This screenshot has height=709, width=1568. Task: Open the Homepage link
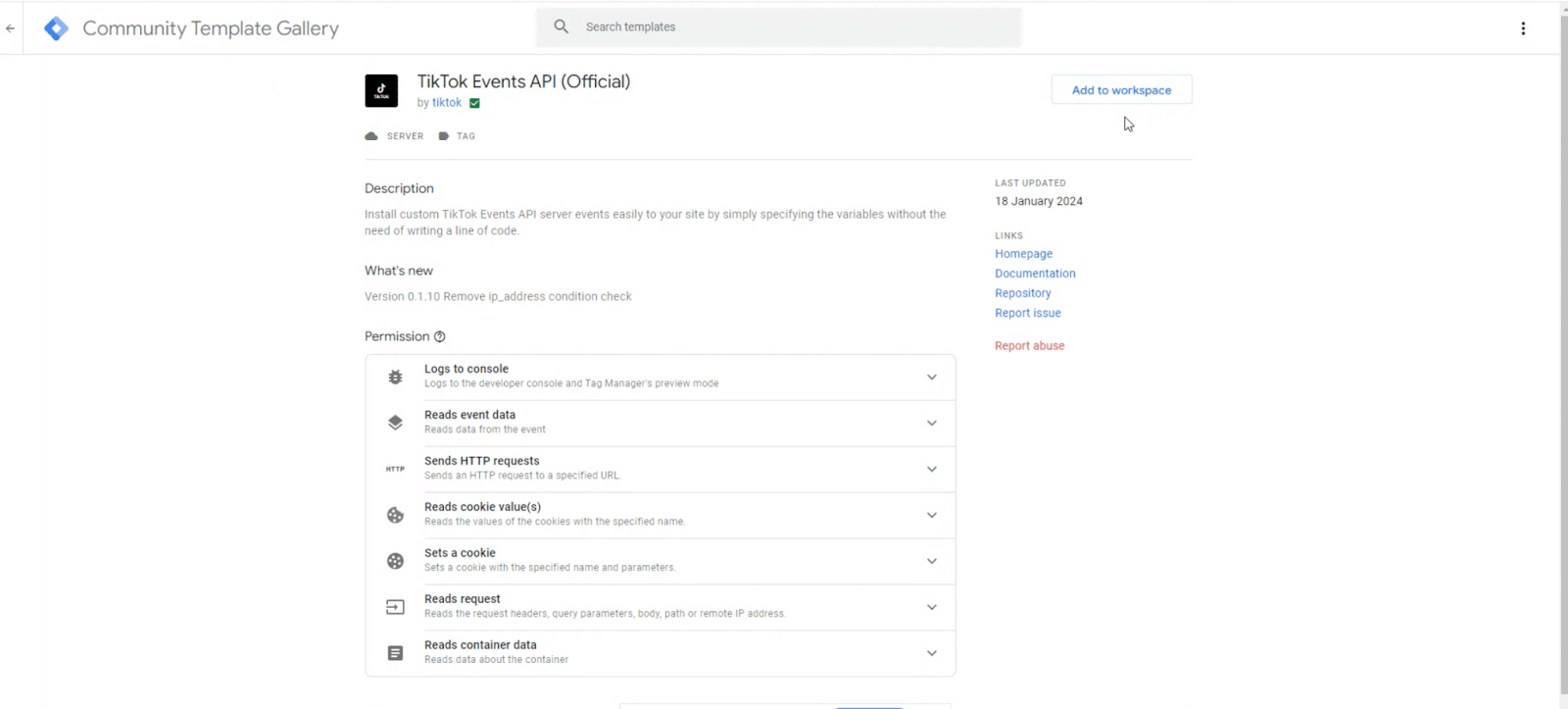tap(1023, 254)
